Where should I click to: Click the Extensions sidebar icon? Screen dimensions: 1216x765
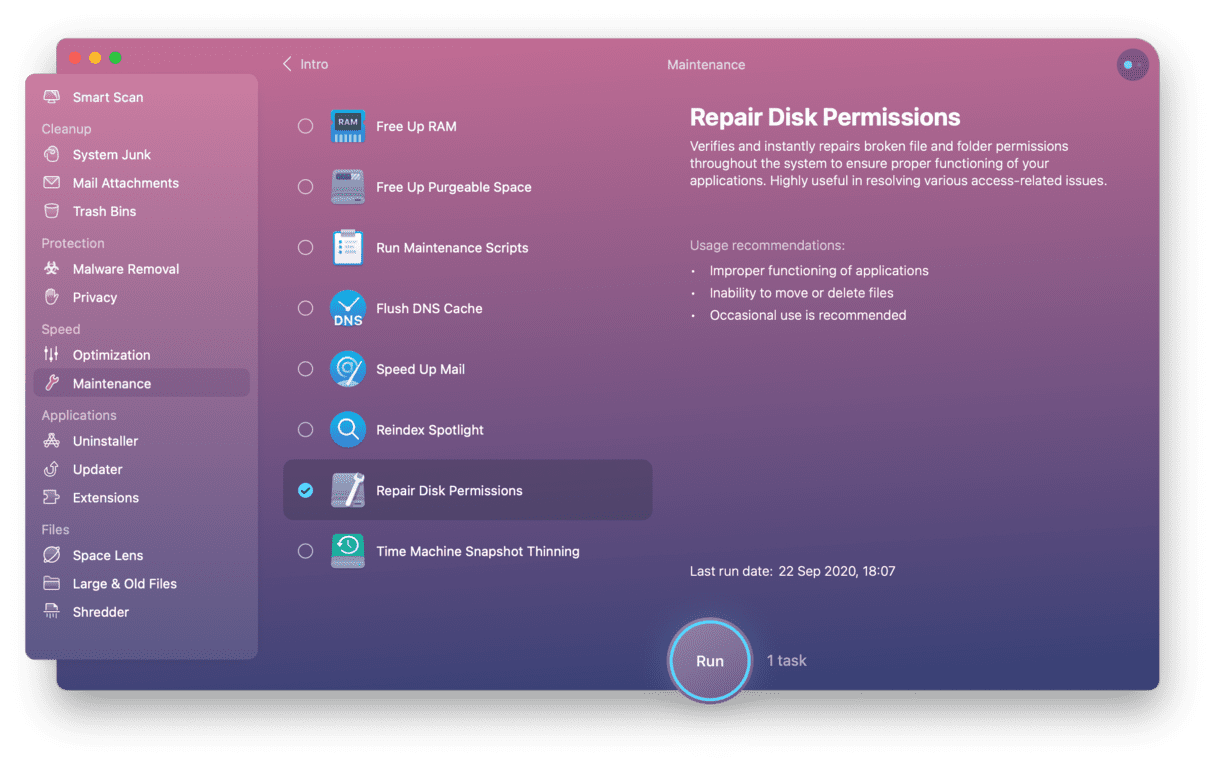point(52,497)
